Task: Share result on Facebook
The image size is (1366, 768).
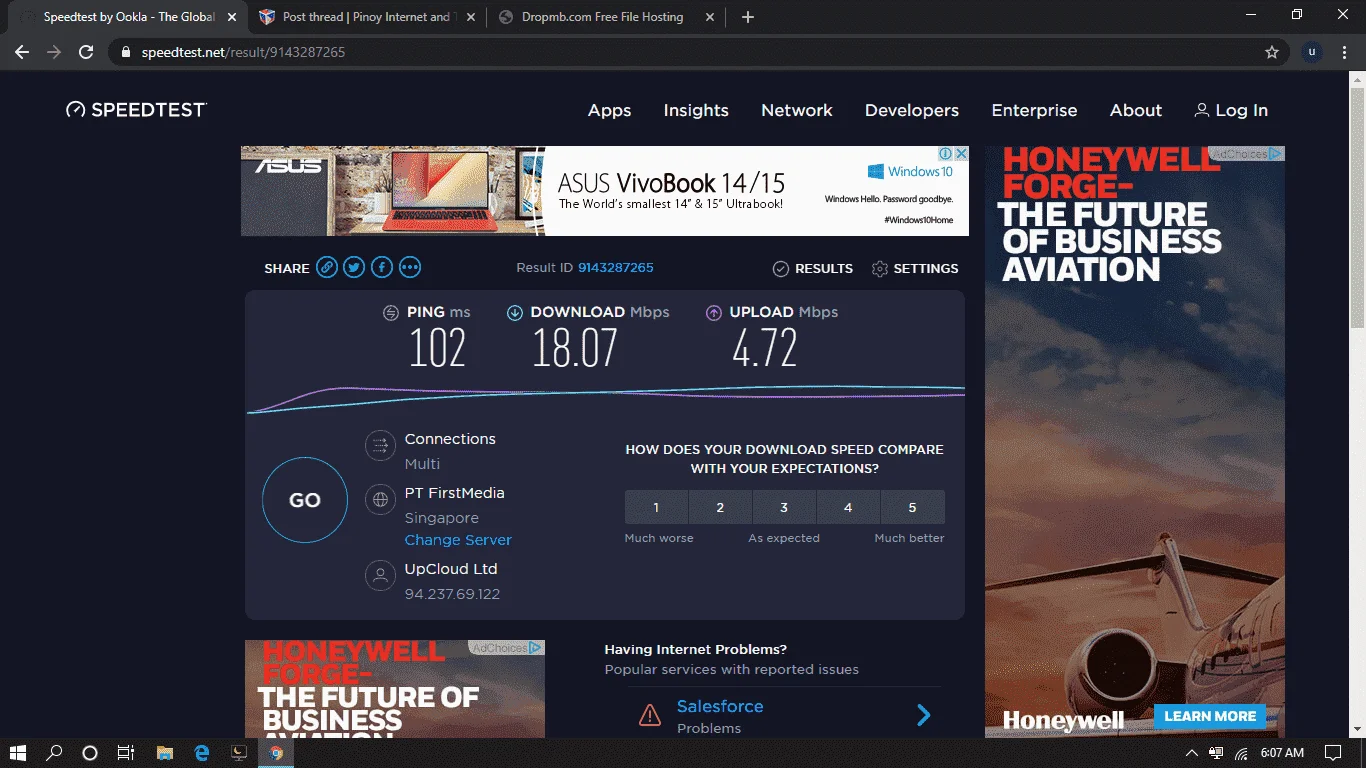Action: (382, 267)
